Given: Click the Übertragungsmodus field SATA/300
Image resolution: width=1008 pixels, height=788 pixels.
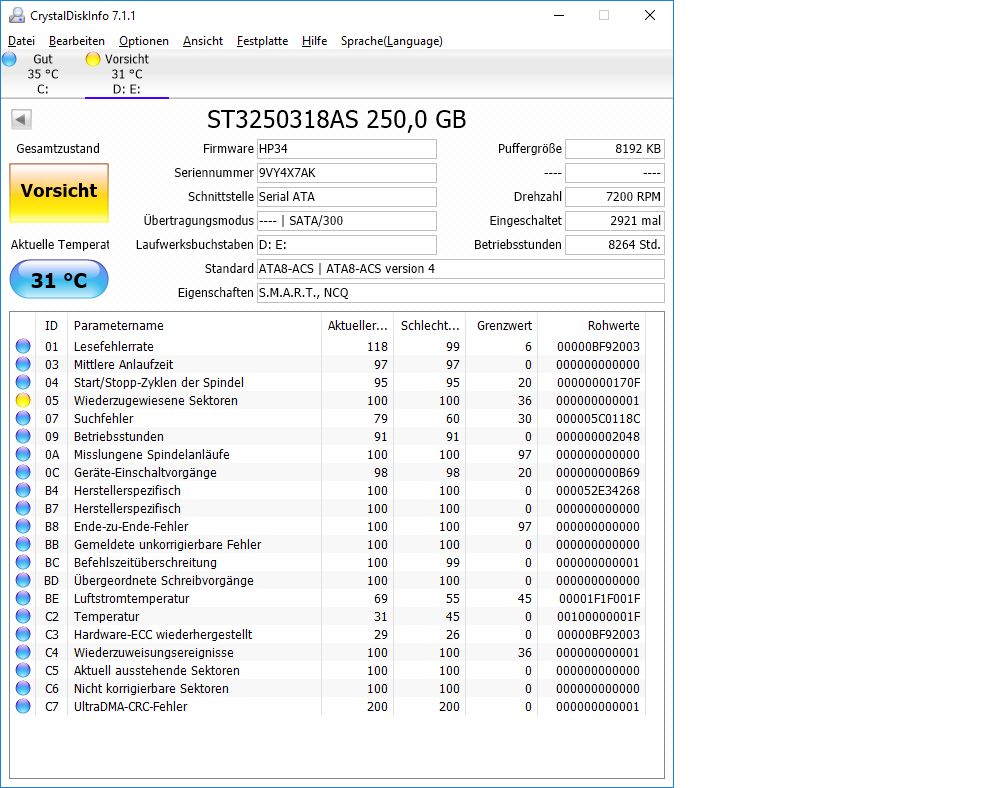Looking at the screenshot, I should click(x=346, y=220).
